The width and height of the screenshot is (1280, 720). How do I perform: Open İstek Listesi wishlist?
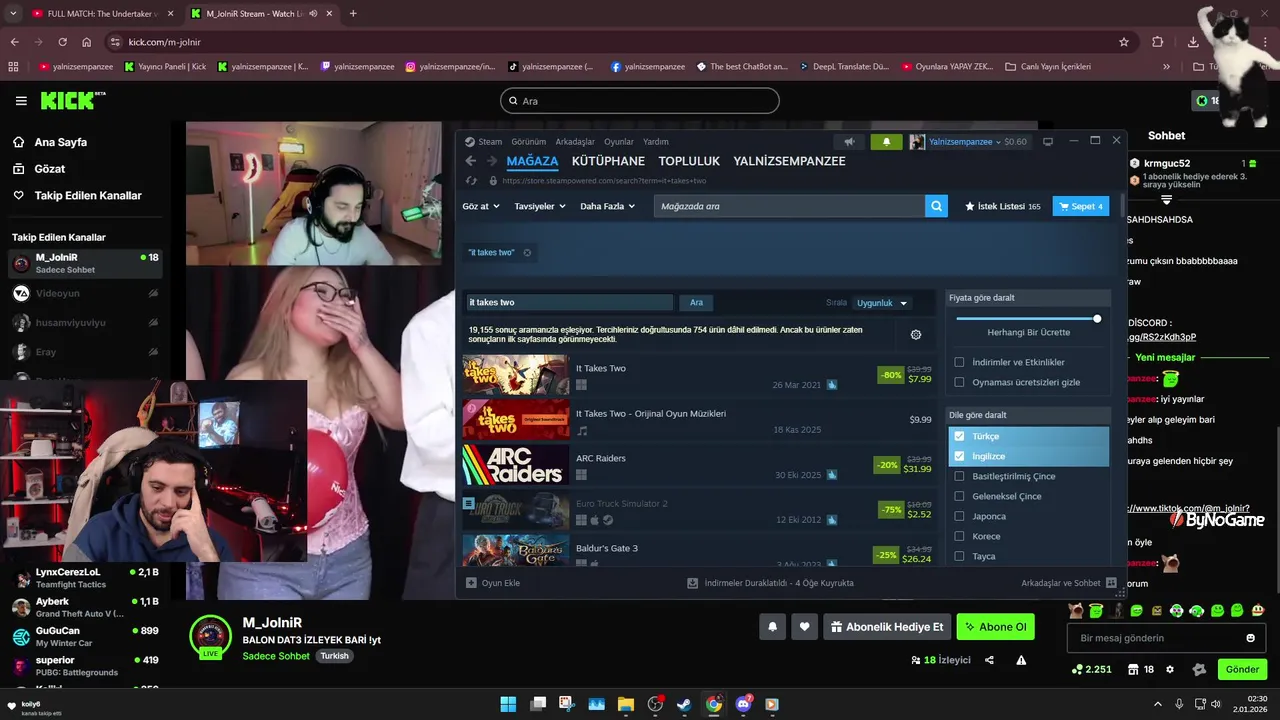point(1003,206)
